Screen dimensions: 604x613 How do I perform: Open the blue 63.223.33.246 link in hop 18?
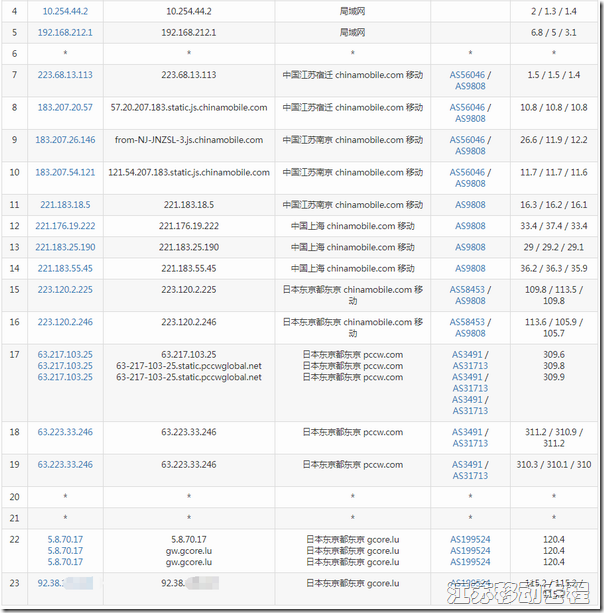pyautogui.click(x=65, y=432)
